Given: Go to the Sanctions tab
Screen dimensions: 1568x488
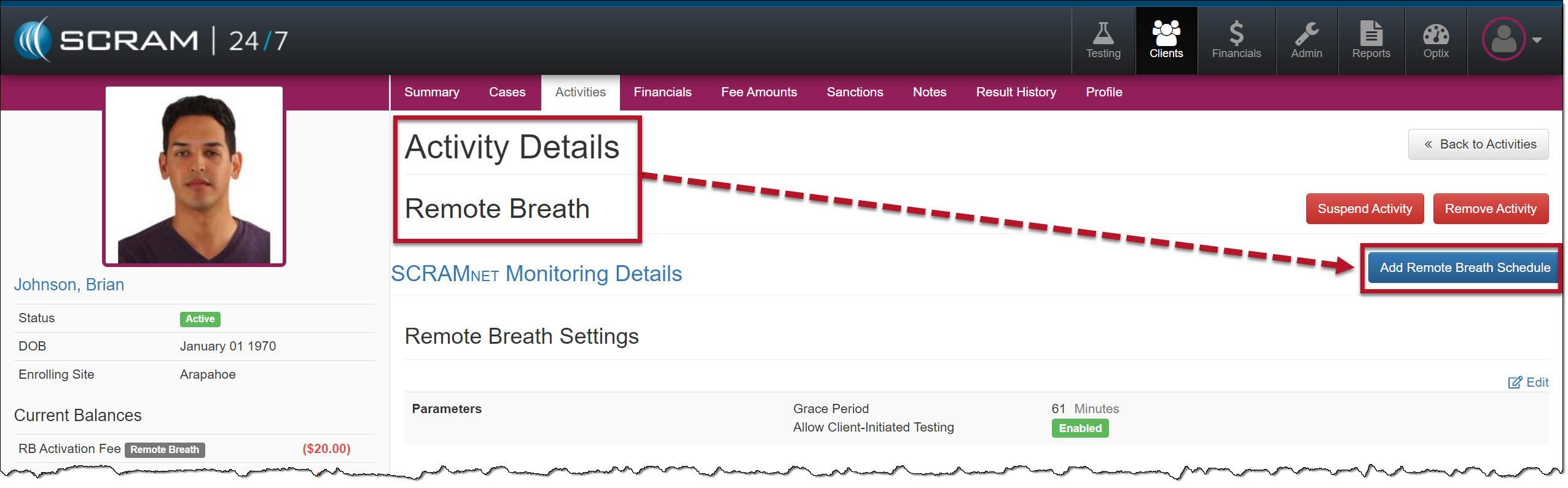Looking at the screenshot, I should [855, 92].
